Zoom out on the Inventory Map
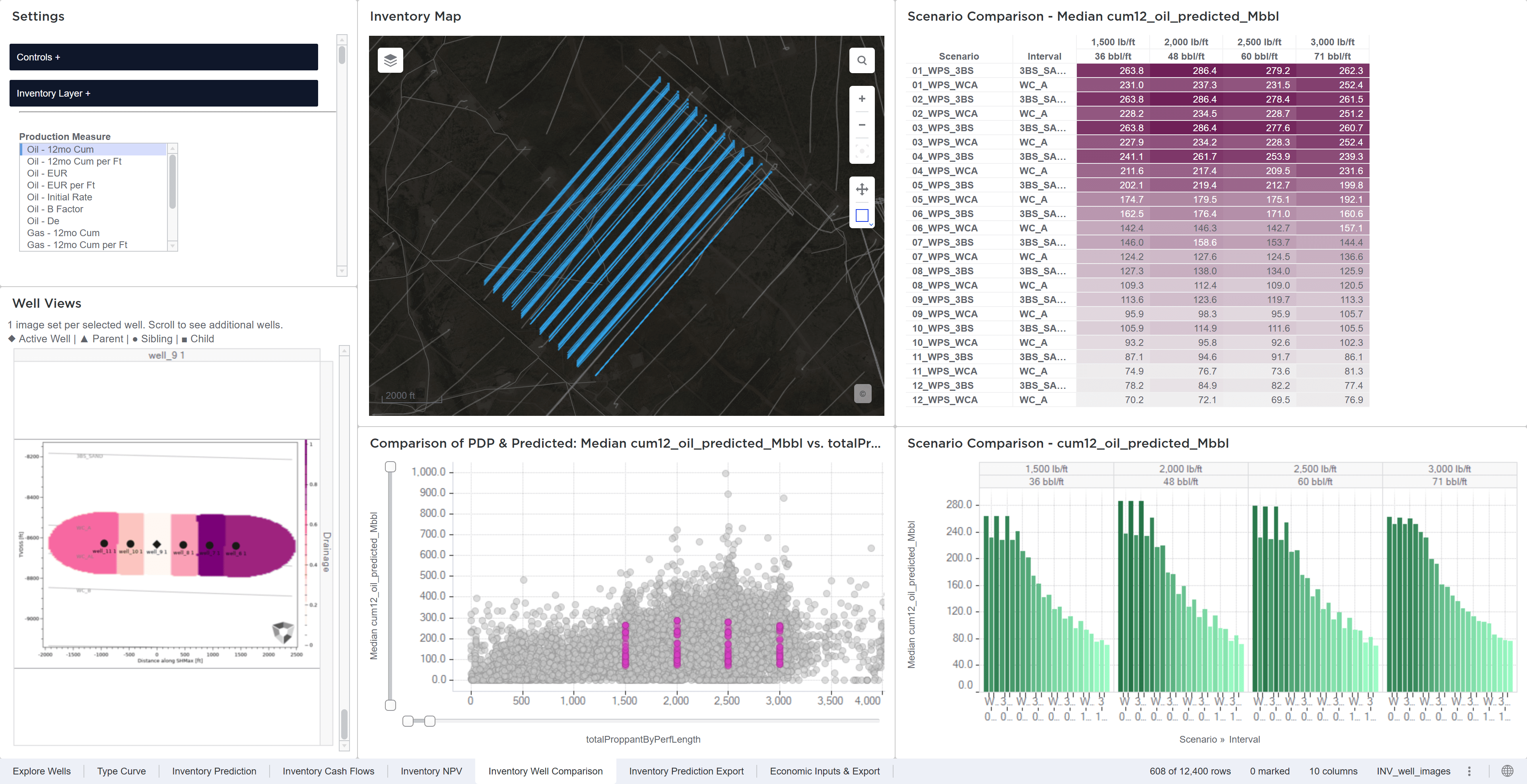Image resolution: width=1527 pixels, height=784 pixels. point(861,125)
